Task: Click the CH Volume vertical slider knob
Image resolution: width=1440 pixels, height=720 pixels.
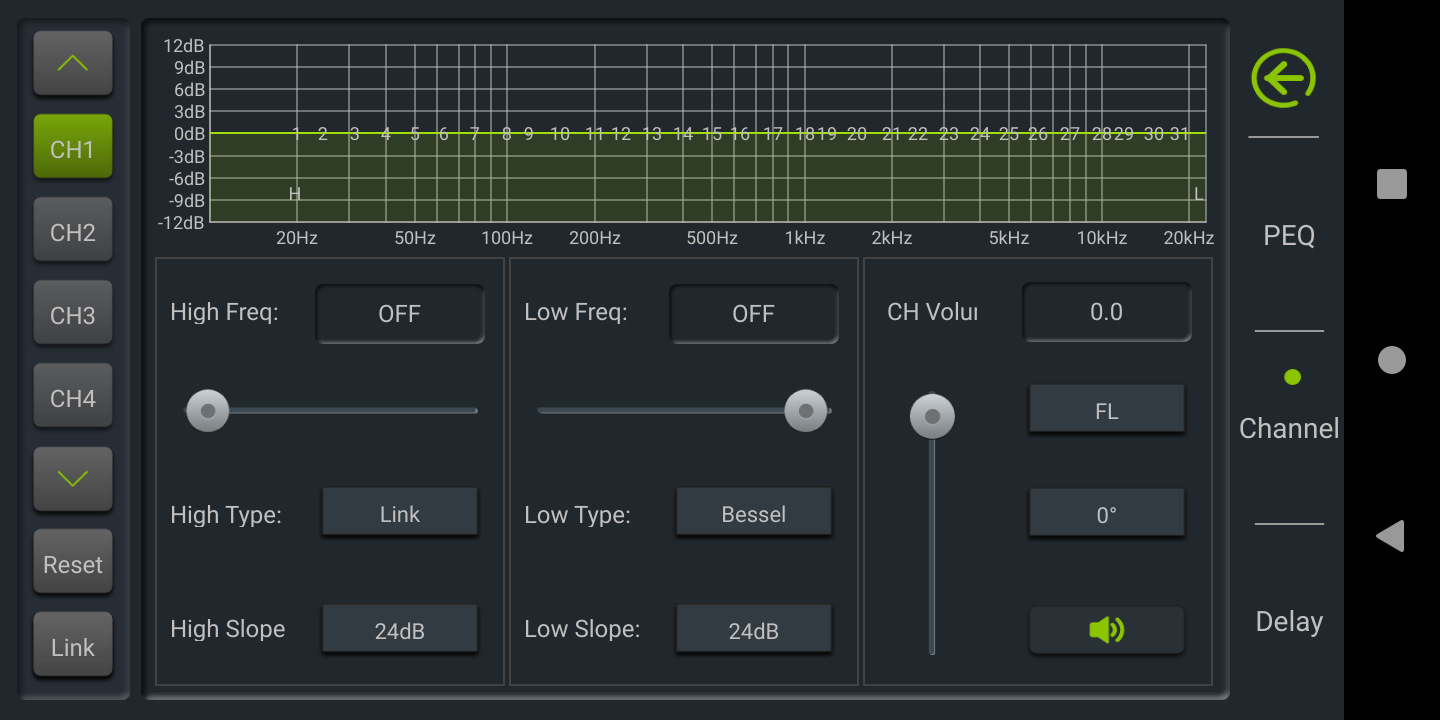Action: (x=932, y=416)
